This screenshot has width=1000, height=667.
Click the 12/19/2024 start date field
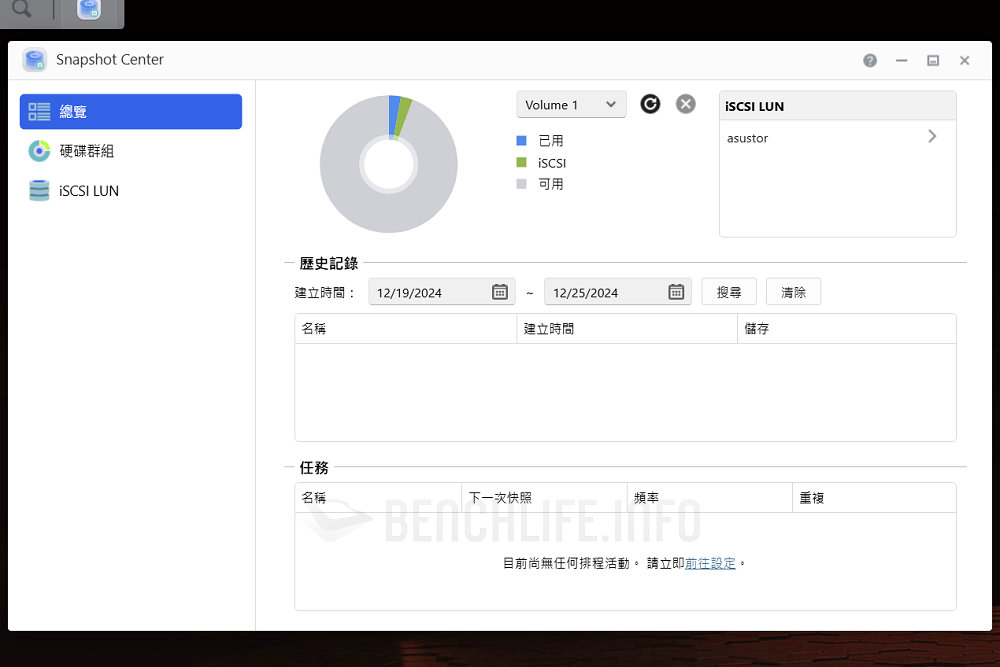point(430,293)
